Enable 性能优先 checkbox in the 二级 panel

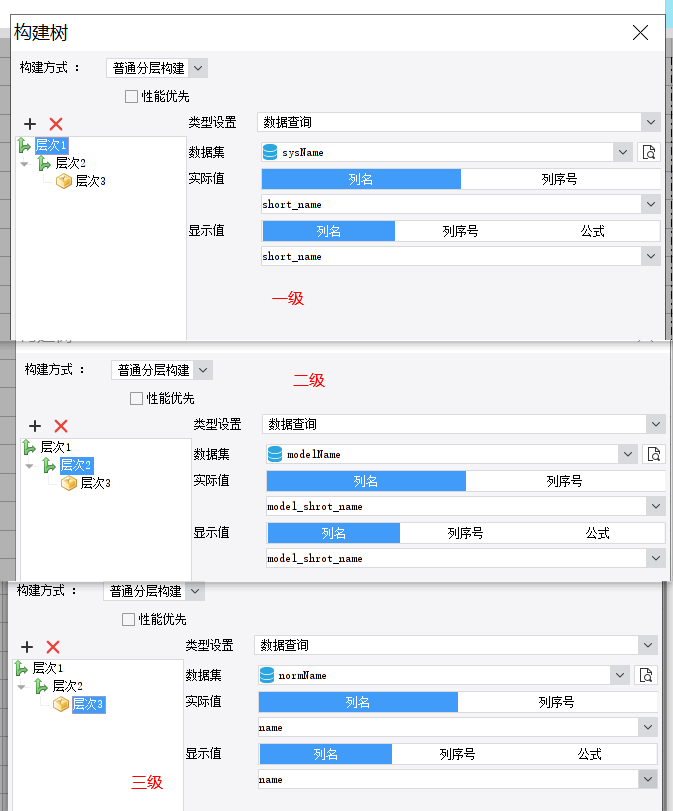click(136, 398)
